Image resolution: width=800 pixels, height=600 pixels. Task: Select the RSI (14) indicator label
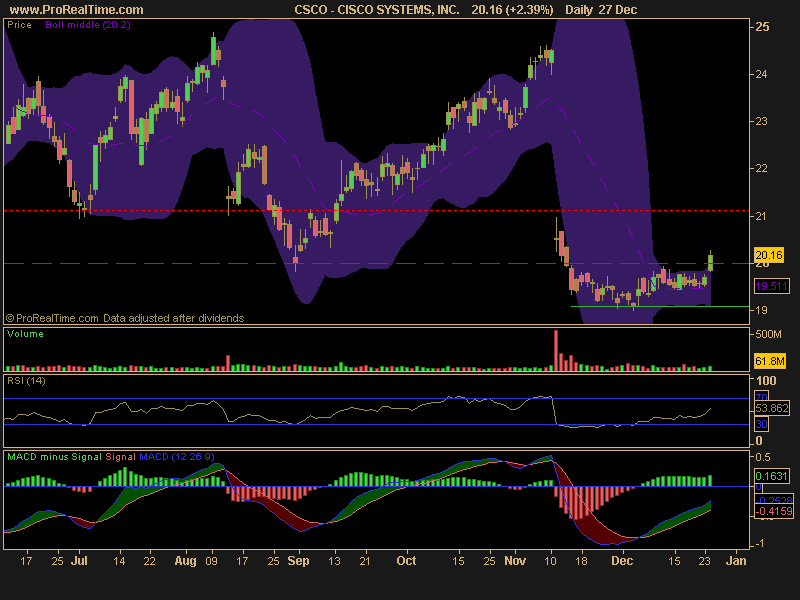point(26,381)
